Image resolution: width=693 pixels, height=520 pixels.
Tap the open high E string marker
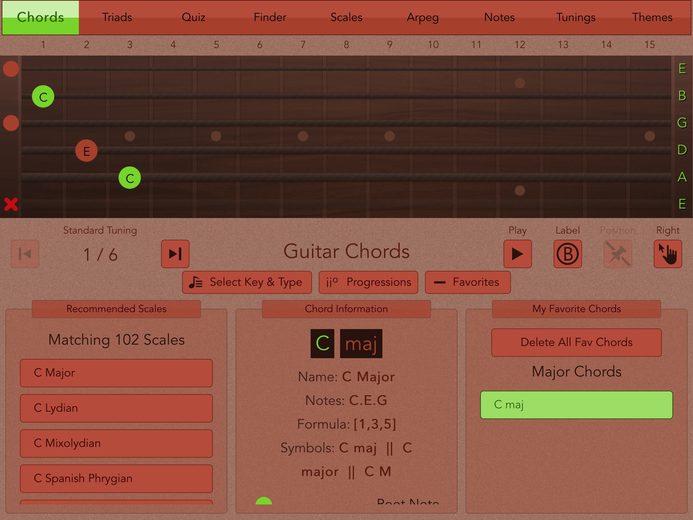[x=11, y=69]
